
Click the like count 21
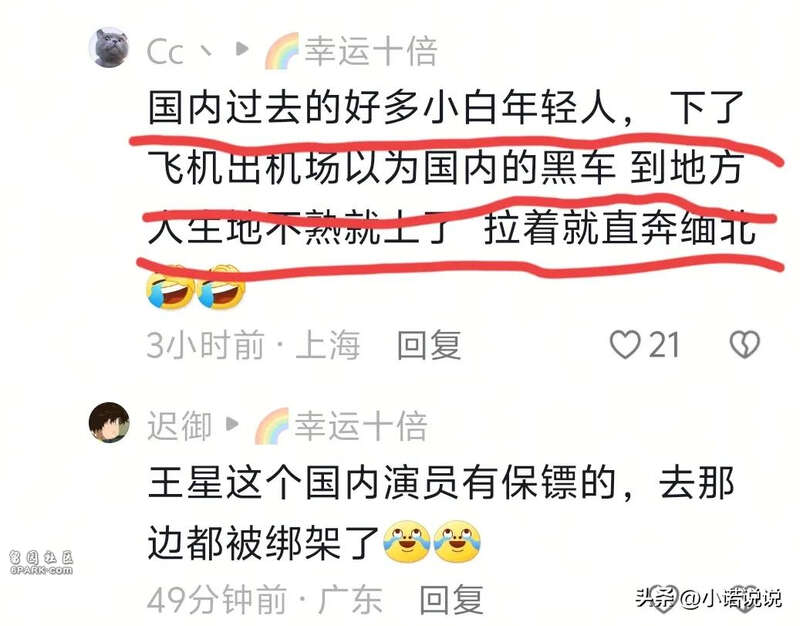tap(664, 345)
